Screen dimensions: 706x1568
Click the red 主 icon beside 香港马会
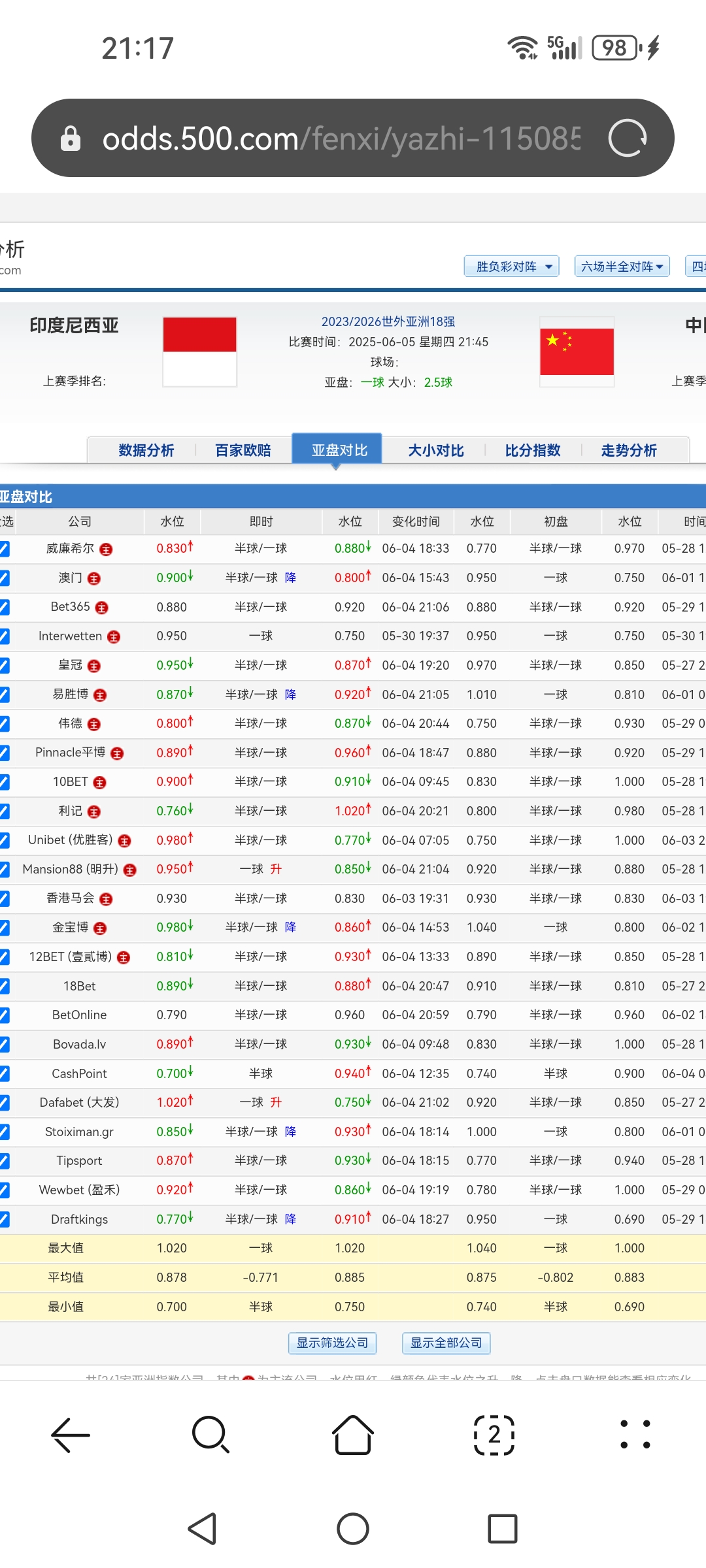coord(106,900)
